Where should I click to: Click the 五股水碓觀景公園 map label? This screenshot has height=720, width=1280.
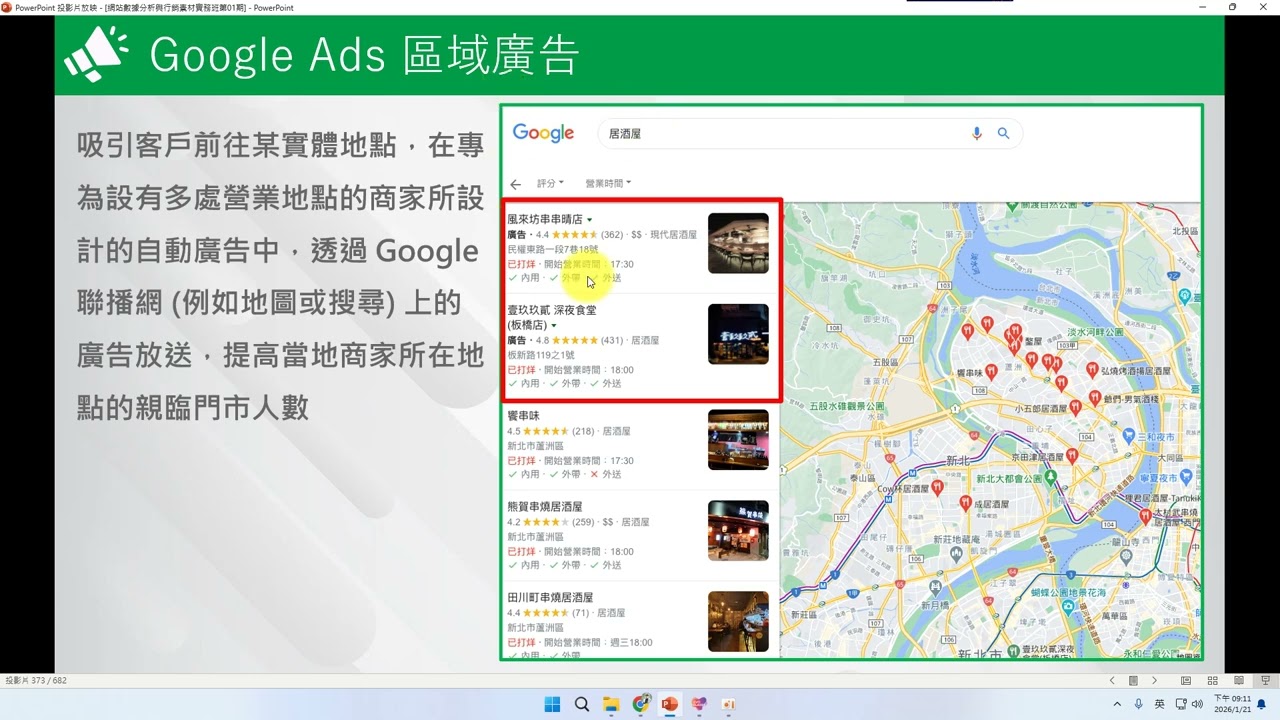click(847, 407)
